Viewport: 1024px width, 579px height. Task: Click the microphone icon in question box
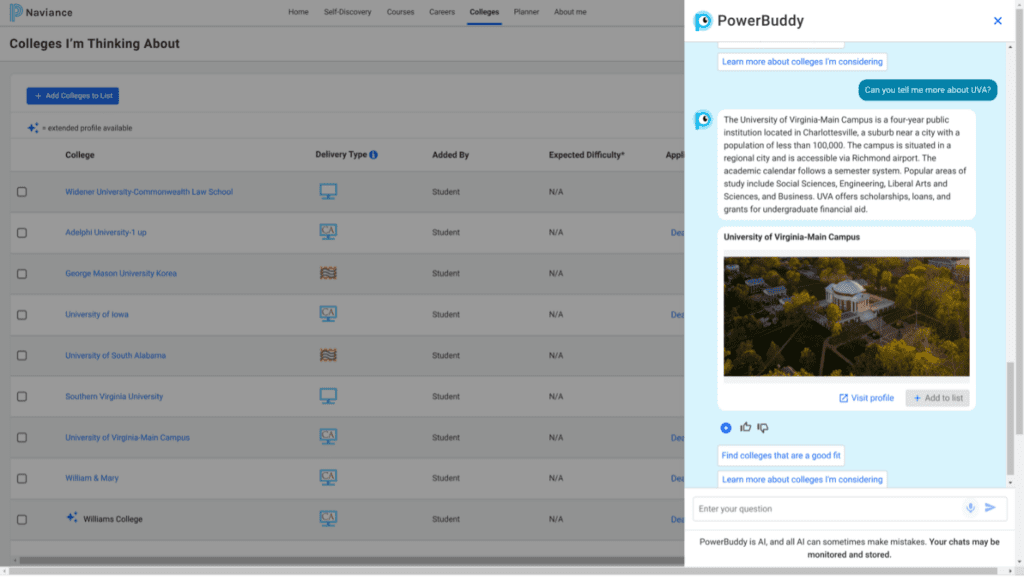(970, 509)
